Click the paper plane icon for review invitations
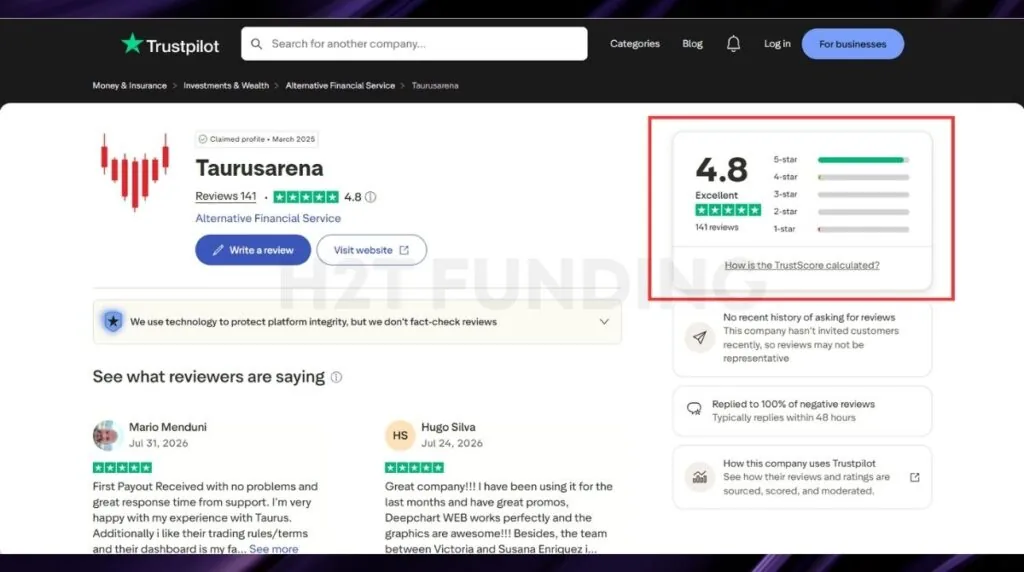1024x572 pixels. [x=699, y=338]
